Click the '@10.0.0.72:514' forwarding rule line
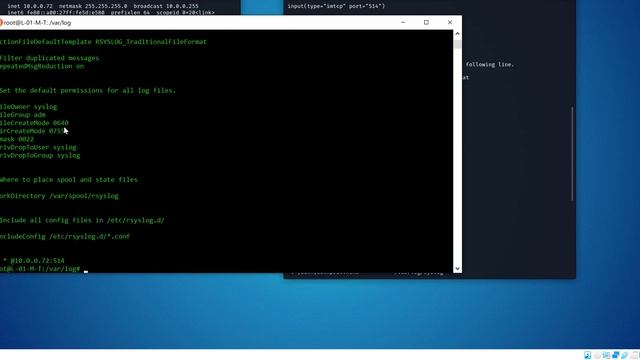The width and height of the screenshot is (640, 360). (x=33, y=260)
